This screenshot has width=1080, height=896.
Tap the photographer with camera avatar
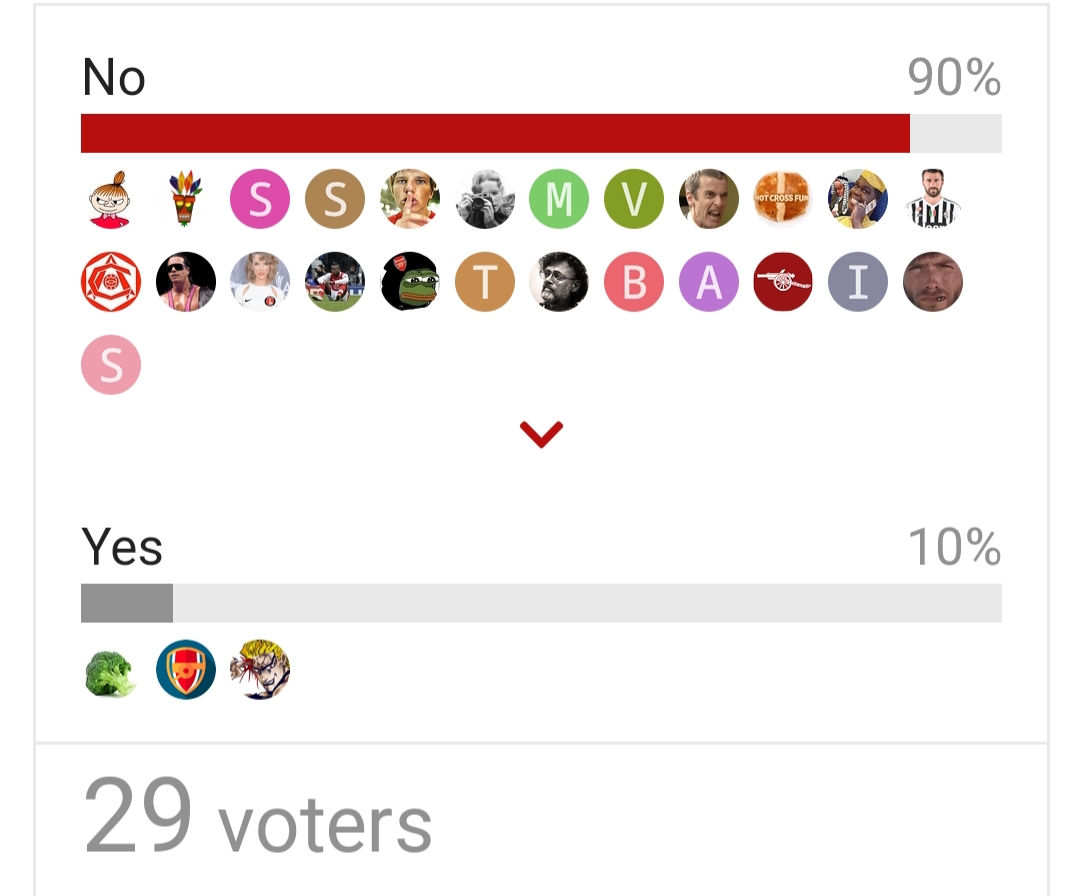pos(484,199)
